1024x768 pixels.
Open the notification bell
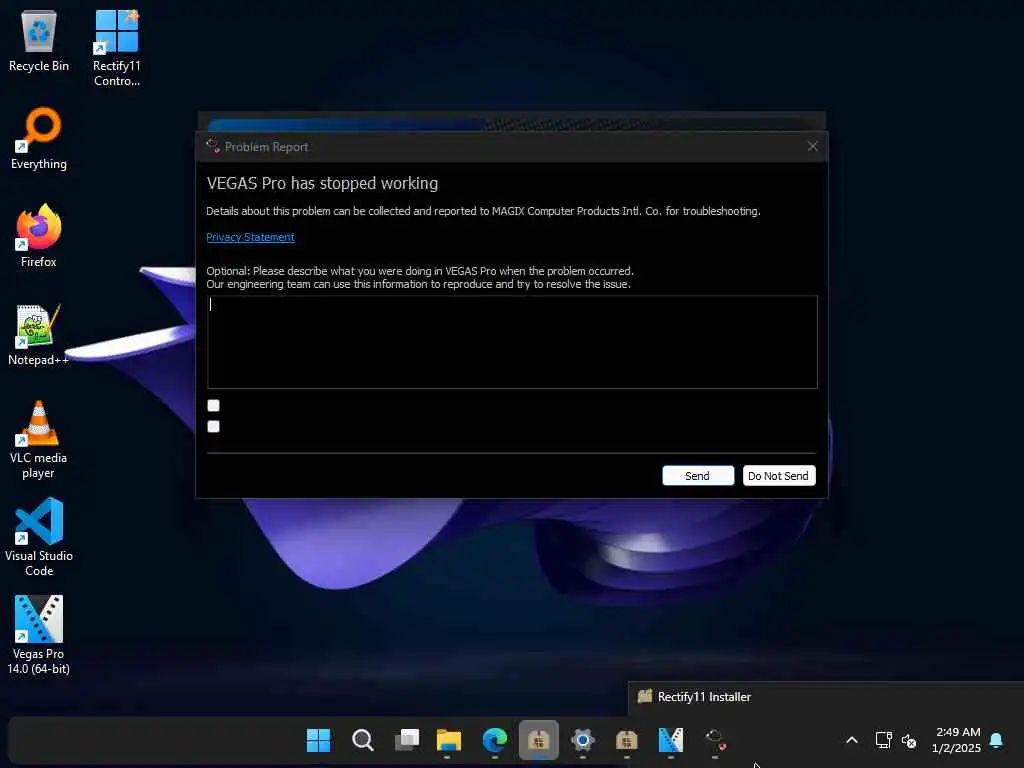(x=996, y=740)
